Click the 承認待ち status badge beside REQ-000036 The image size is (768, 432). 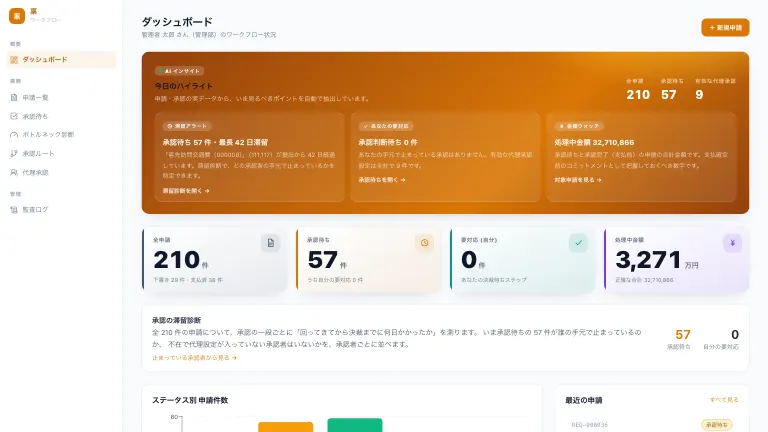coord(717,425)
